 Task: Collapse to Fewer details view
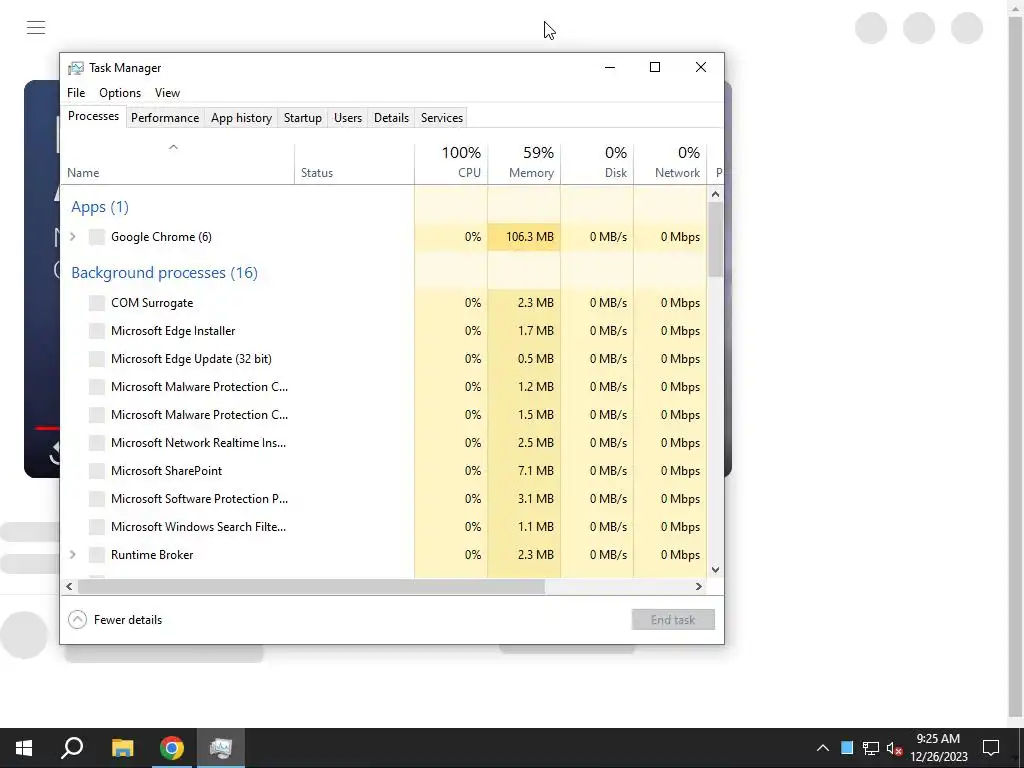click(115, 620)
